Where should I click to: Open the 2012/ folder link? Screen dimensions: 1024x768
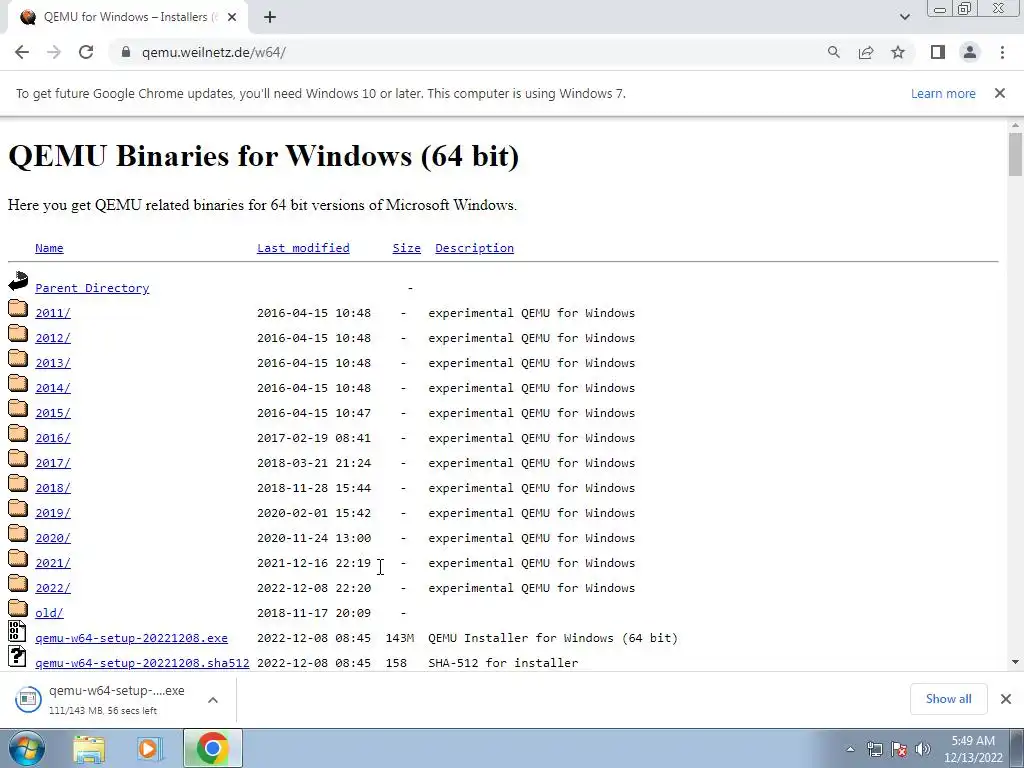(53, 338)
